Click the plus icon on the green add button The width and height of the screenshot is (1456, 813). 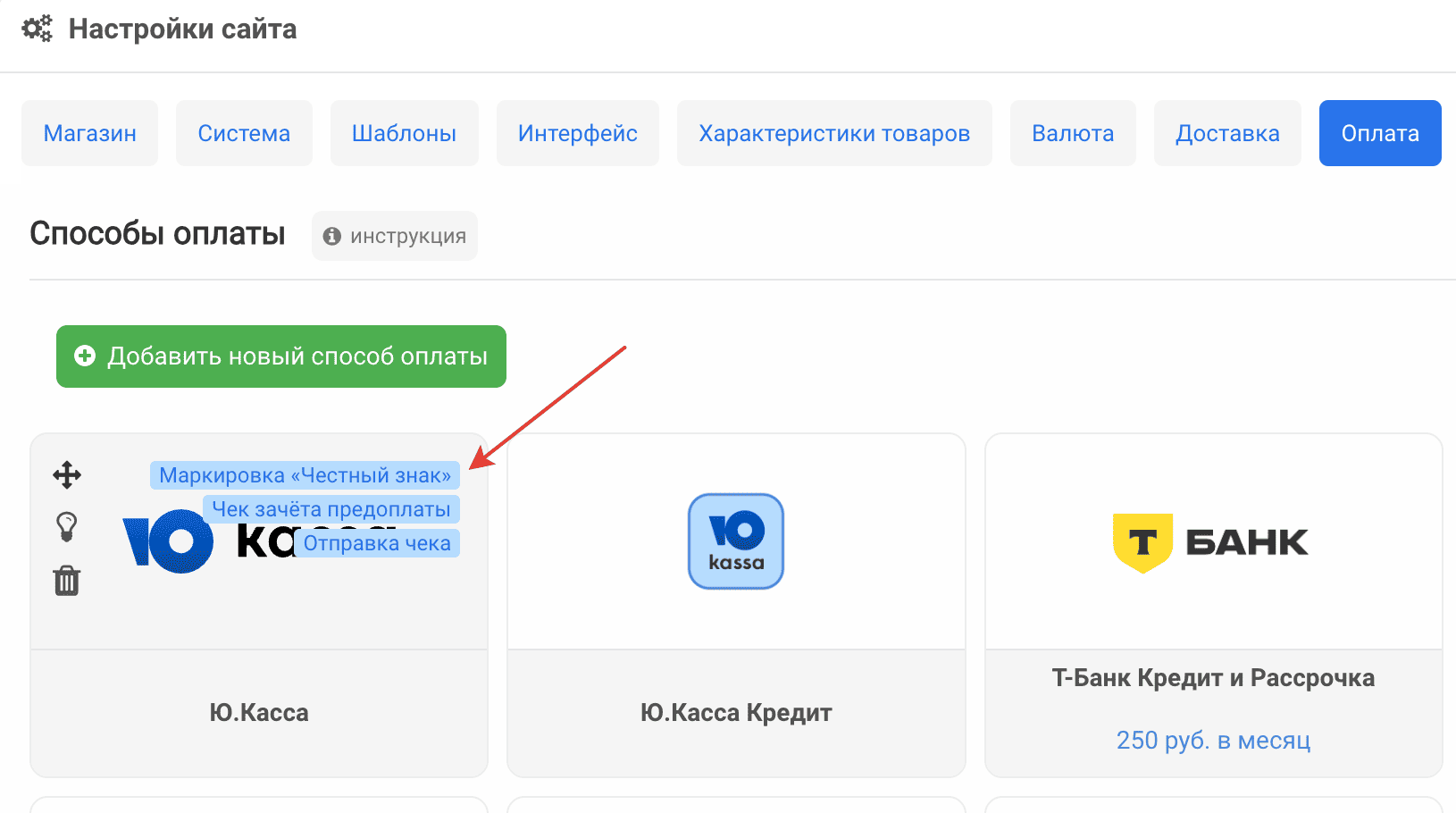(x=85, y=356)
